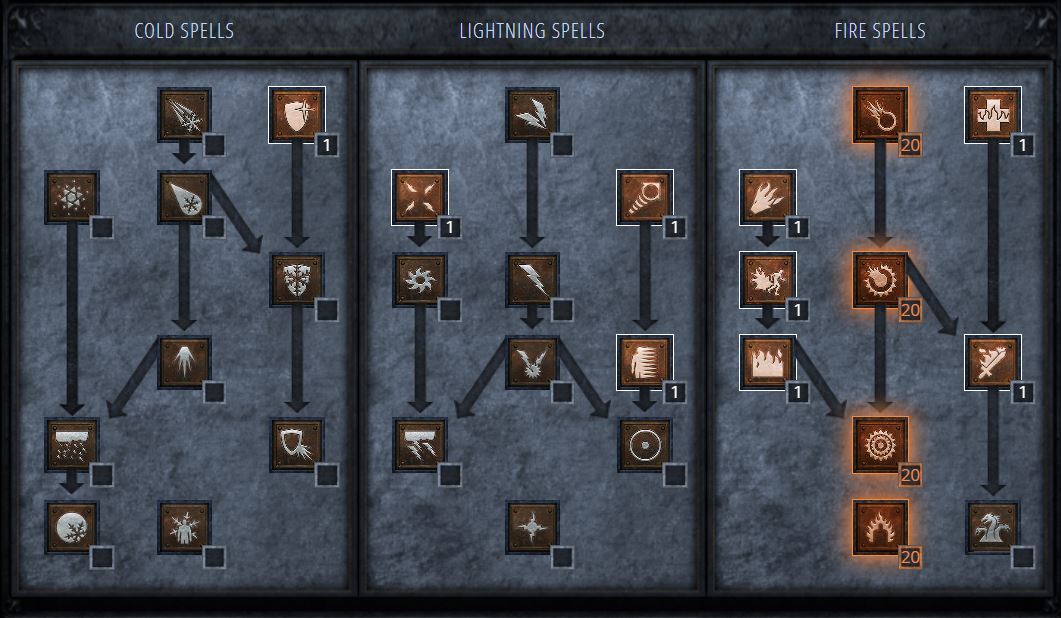Select the Static Field skill icon
The width and height of the screenshot is (1061, 618).
[420, 197]
